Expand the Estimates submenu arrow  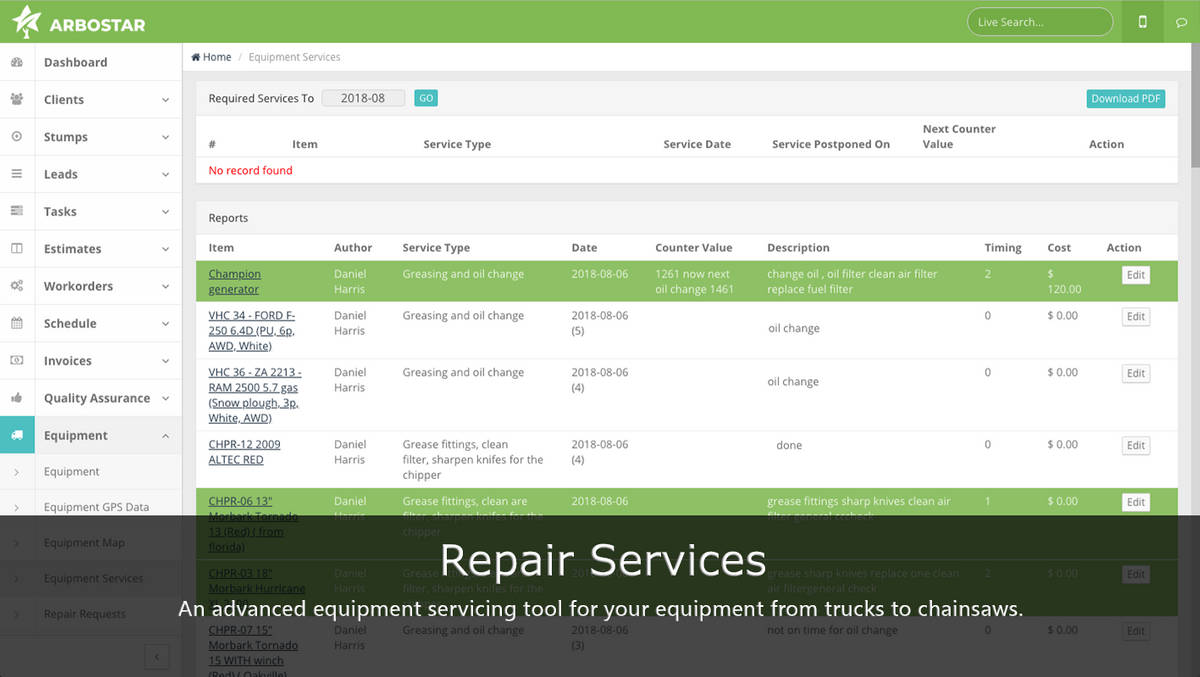165,249
